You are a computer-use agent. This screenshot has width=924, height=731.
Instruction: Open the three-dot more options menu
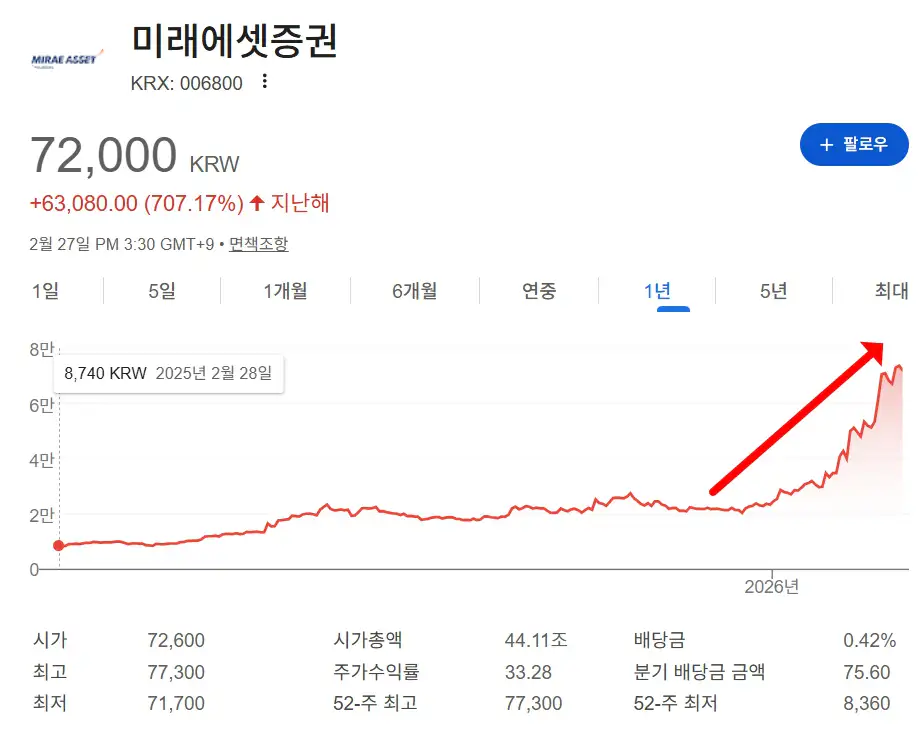click(x=265, y=81)
